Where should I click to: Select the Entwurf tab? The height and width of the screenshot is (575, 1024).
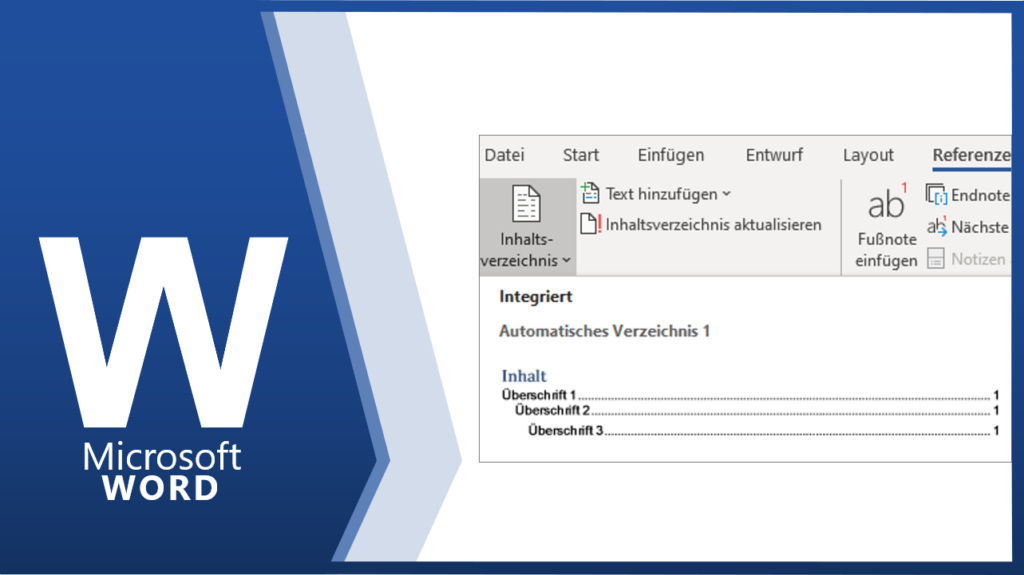[774, 155]
